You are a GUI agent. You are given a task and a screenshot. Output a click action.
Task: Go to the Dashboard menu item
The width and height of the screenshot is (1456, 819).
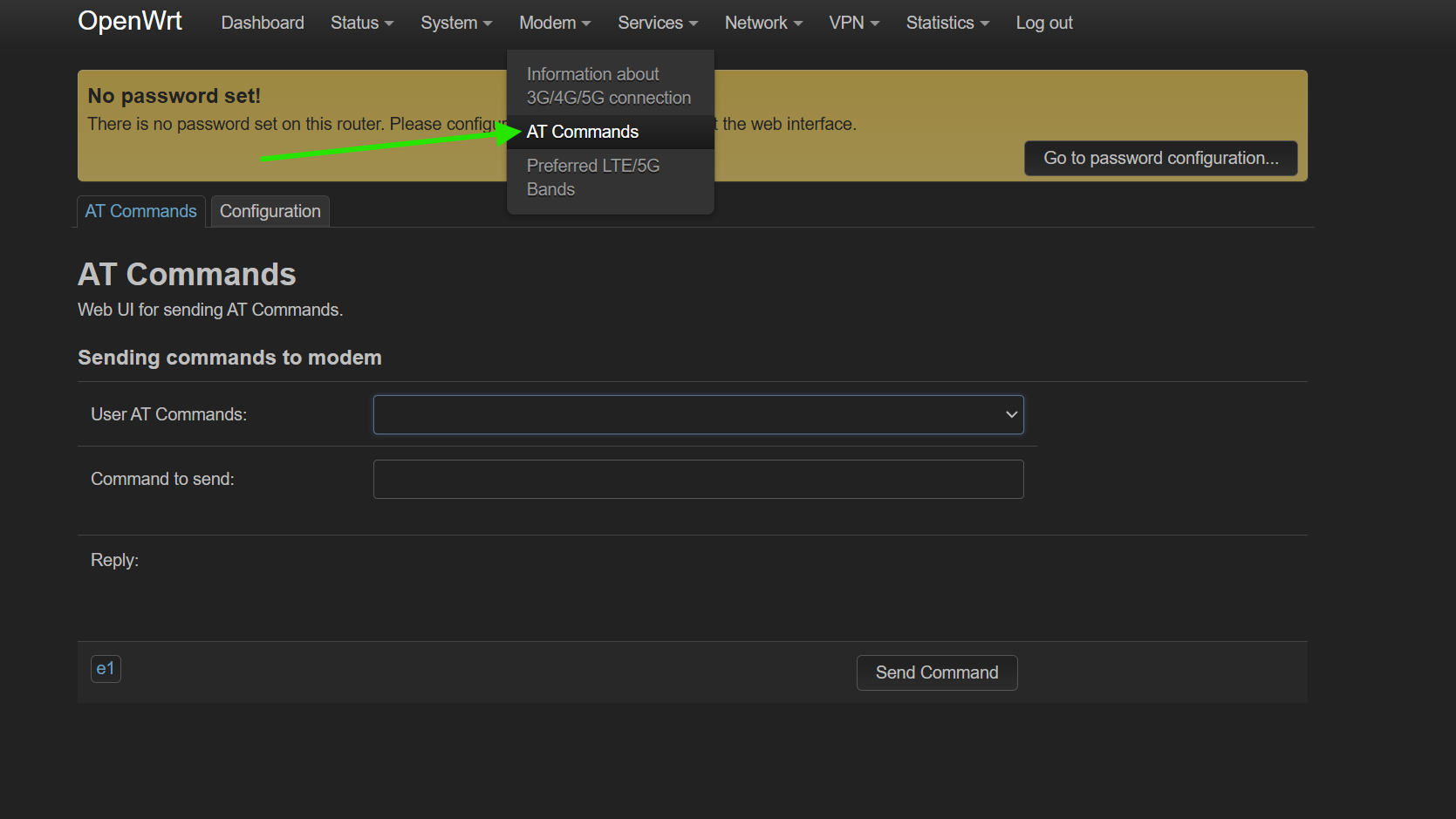[x=263, y=23]
